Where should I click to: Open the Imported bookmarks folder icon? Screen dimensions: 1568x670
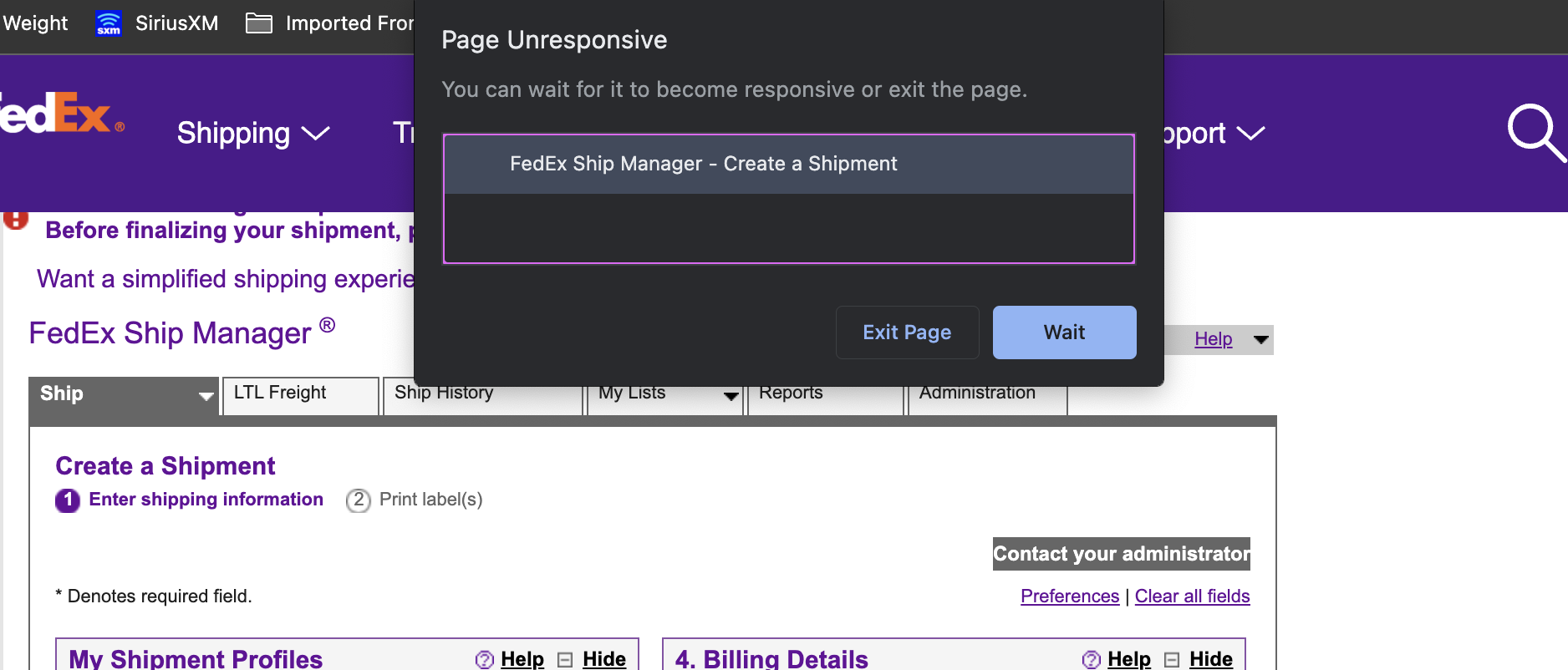click(259, 23)
